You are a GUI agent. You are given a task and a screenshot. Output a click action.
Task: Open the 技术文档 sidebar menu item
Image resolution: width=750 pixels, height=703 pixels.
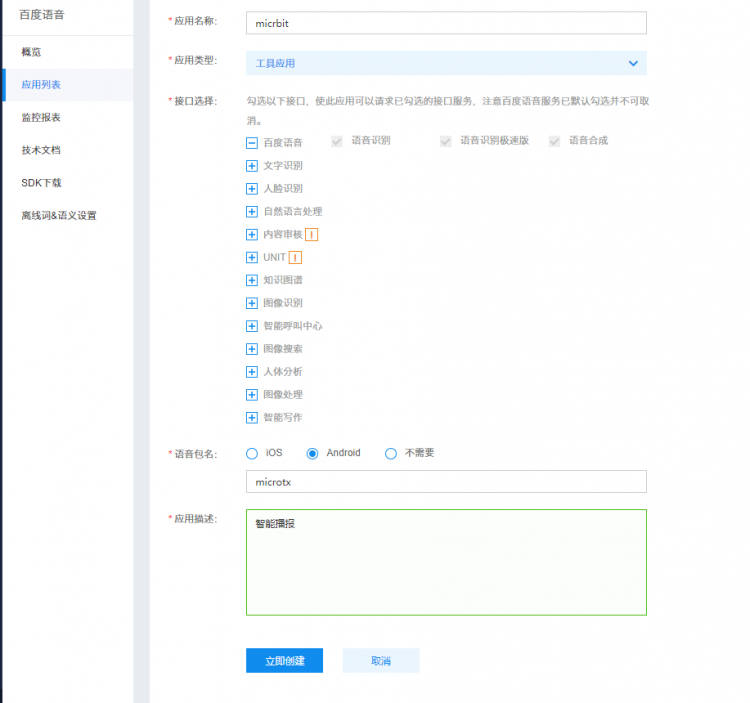(68, 150)
